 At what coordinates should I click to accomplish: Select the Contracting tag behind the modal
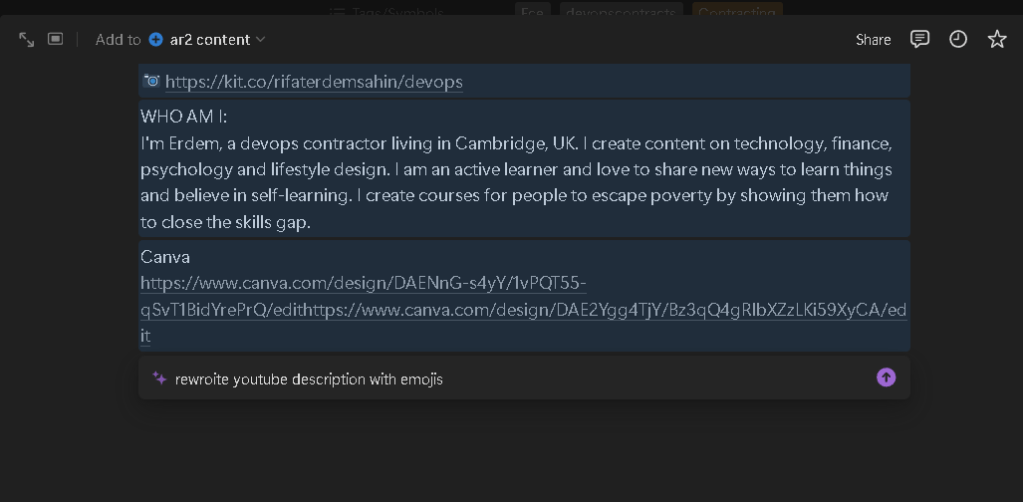(x=737, y=12)
